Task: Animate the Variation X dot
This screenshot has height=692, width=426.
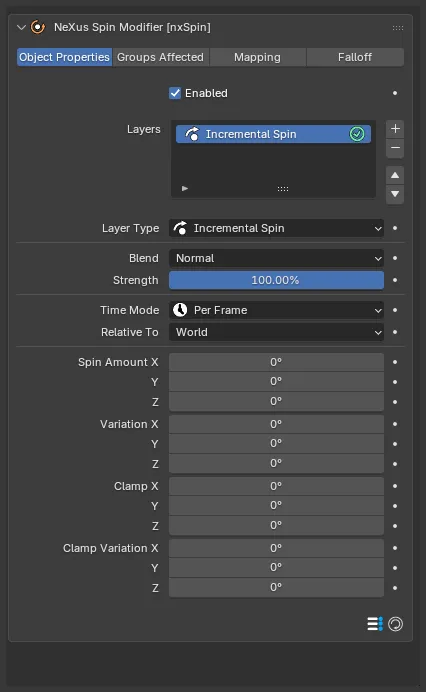Action: pos(395,424)
